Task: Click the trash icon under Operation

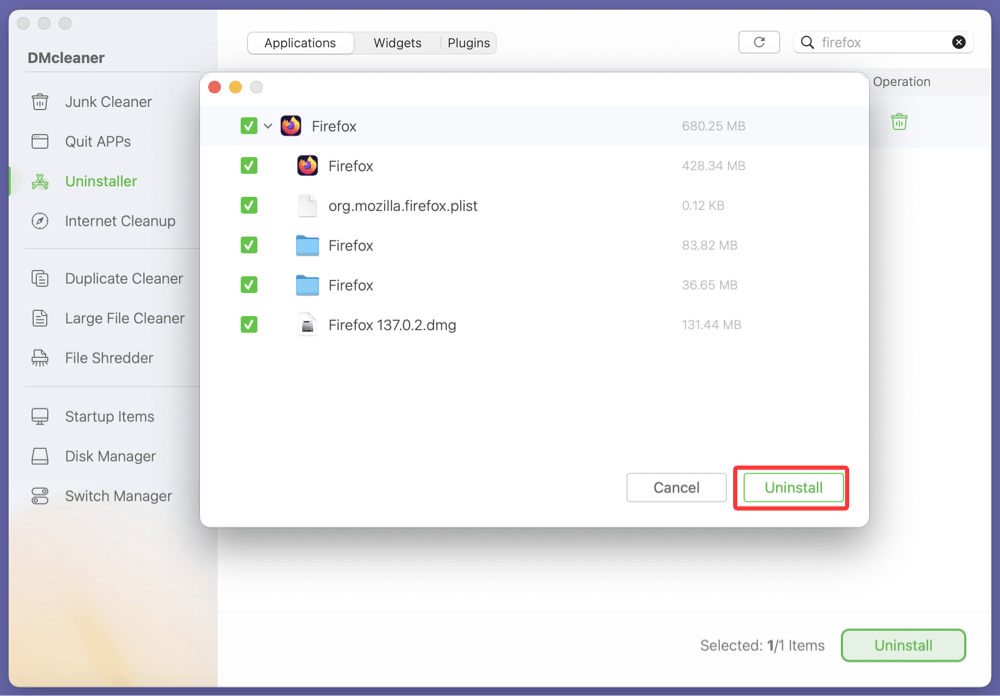Action: 899,121
